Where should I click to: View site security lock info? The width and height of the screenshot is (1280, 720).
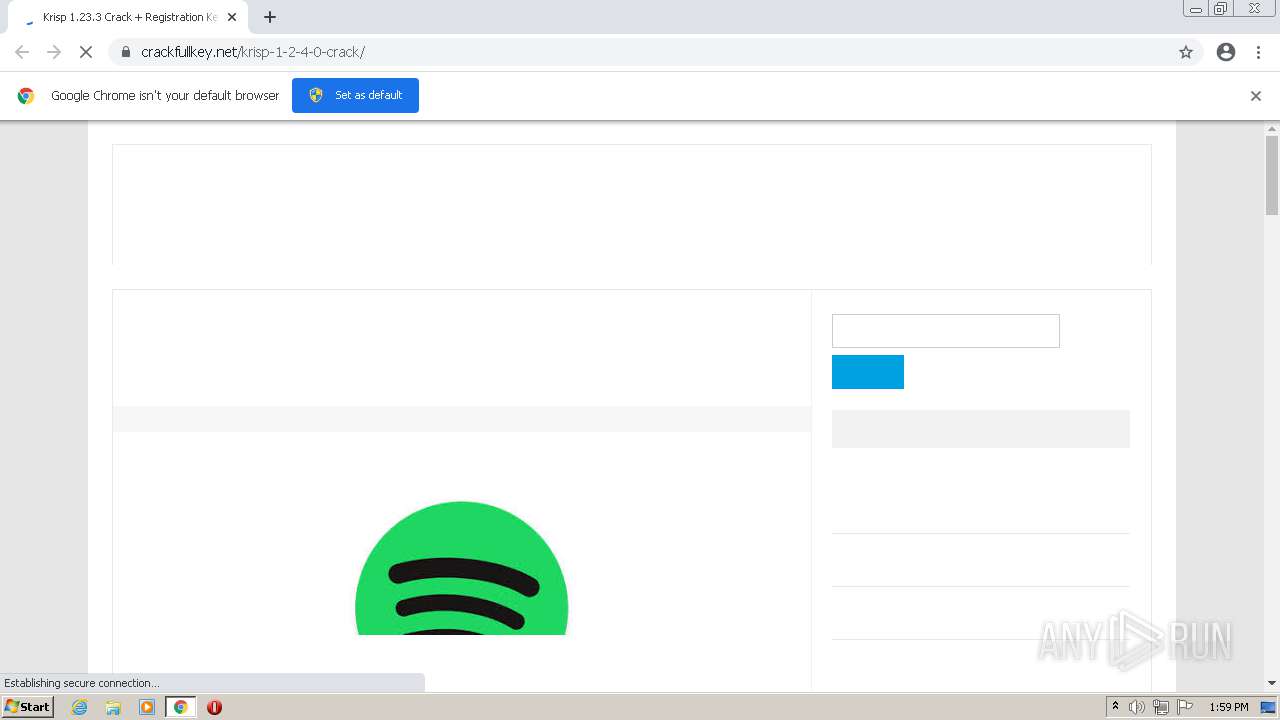125,52
